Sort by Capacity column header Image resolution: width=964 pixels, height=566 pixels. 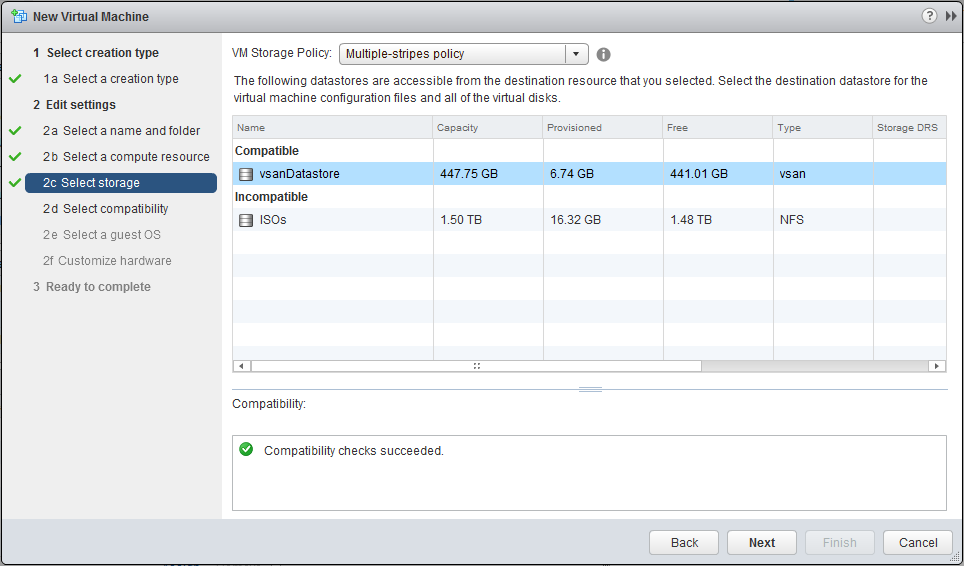pos(488,128)
